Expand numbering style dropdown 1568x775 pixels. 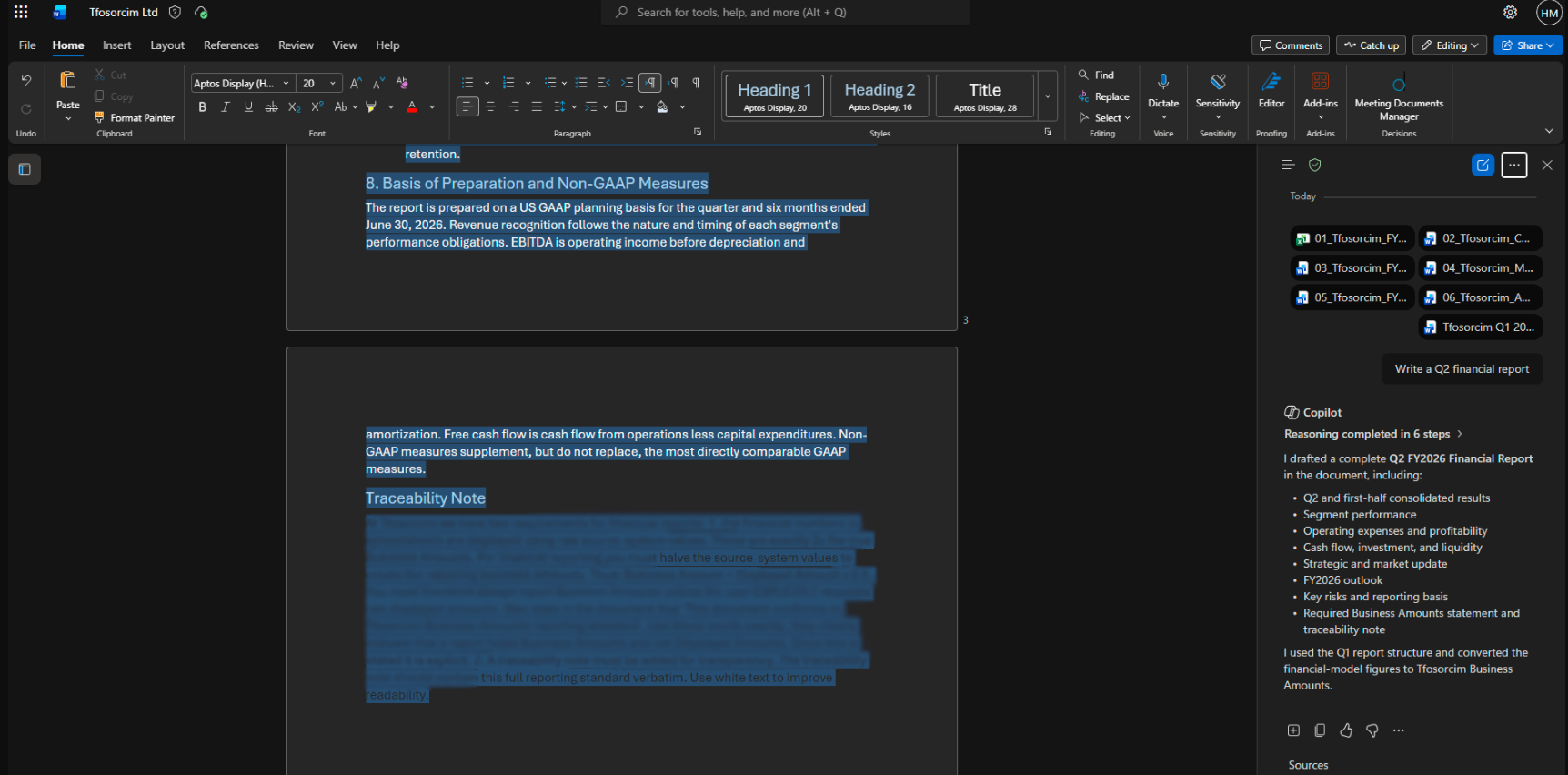coord(528,83)
